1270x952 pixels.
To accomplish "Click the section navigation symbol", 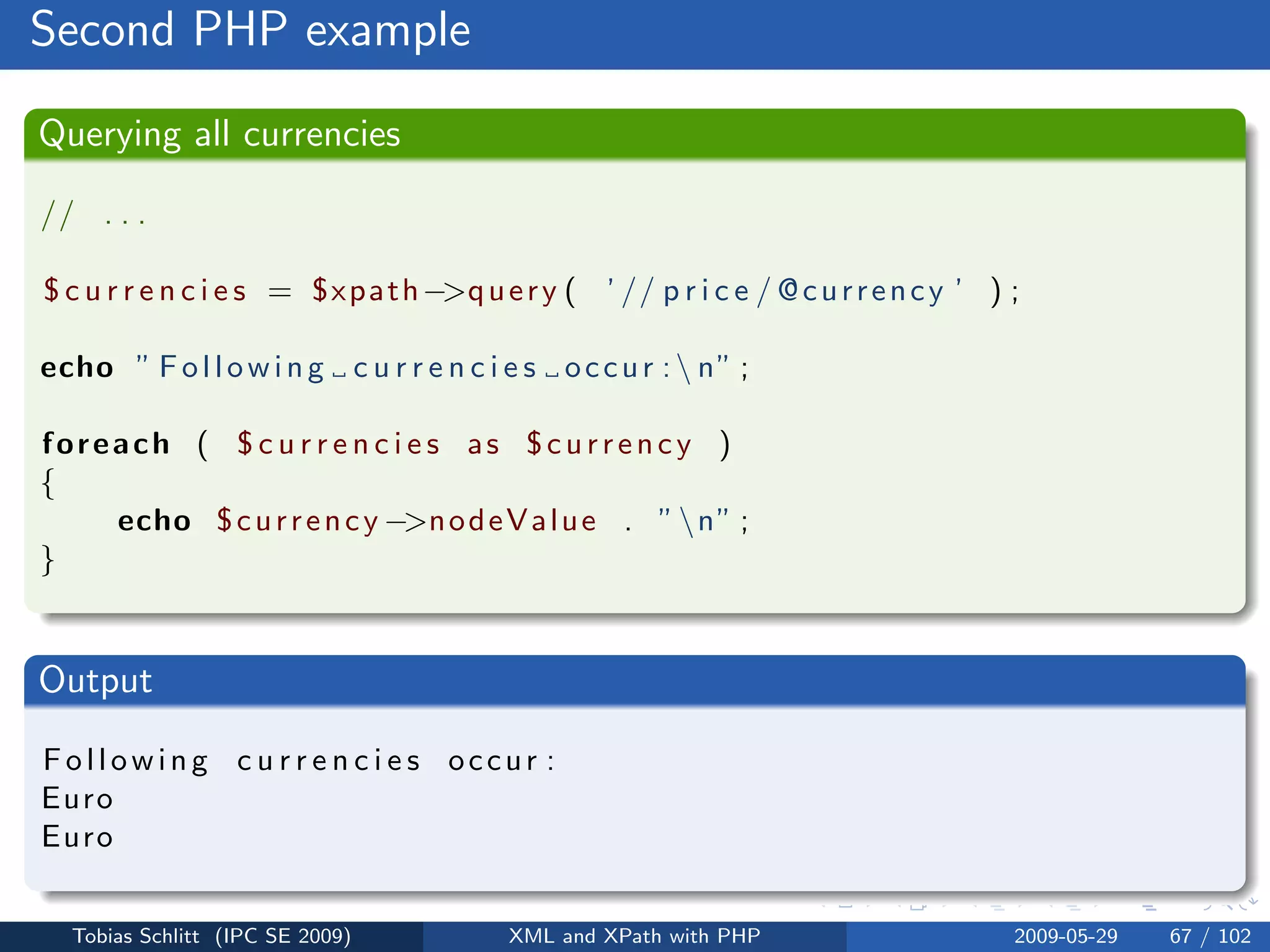I will click(1073, 907).
